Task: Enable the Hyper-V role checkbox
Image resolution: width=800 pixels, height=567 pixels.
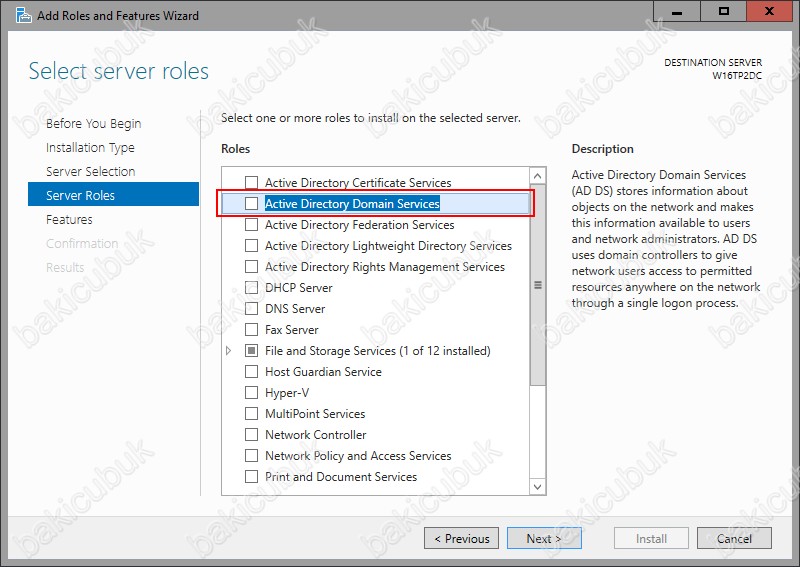Action: pyautogui.click(x=252, y=392)
